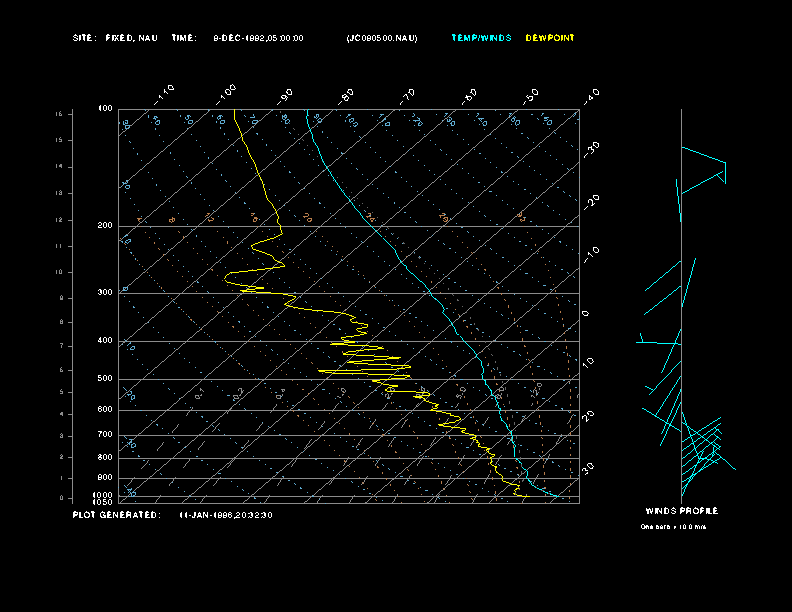Click the one barb wind scale note
Image resolution: width=792 pixels, height=612 pixels.
coord(673,526)
